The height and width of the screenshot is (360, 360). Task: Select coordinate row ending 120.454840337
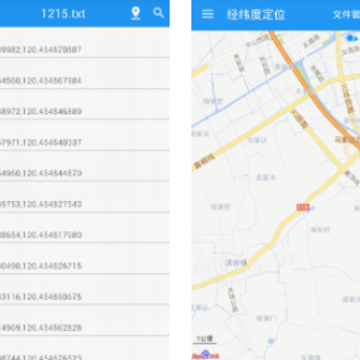(85, 135)
